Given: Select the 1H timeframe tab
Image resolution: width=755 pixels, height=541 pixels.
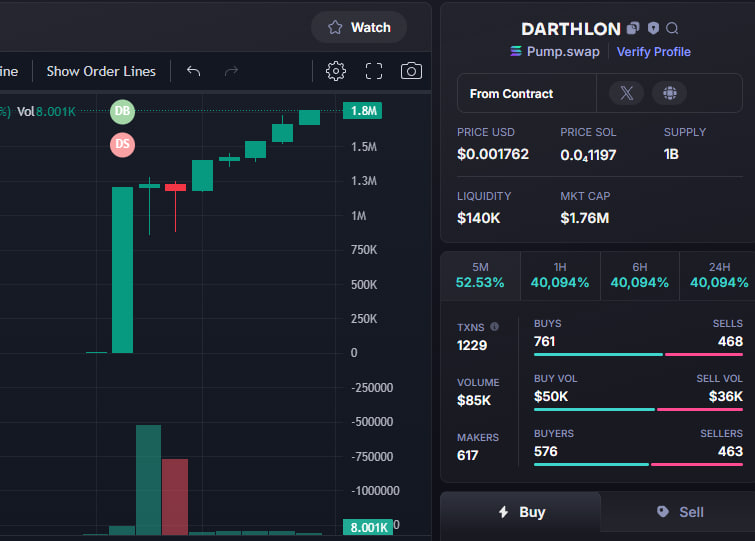Looking at the screenshot, I should [560, 275].
